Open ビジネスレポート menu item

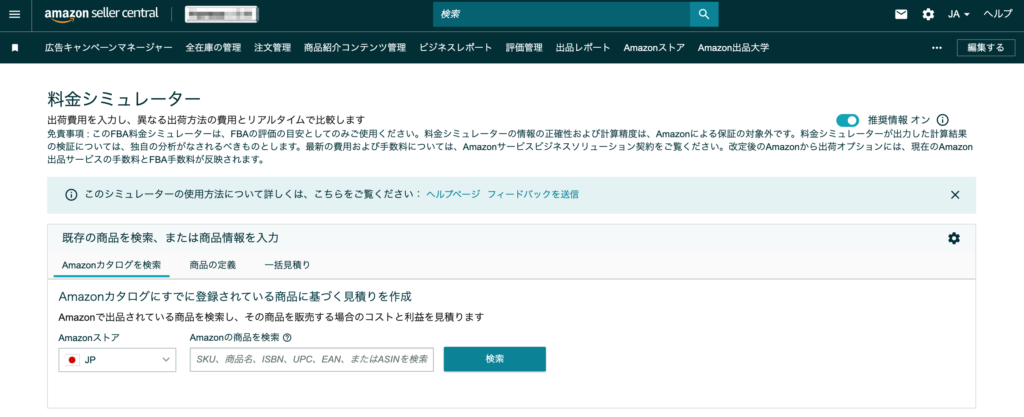(x=456, y=48)
